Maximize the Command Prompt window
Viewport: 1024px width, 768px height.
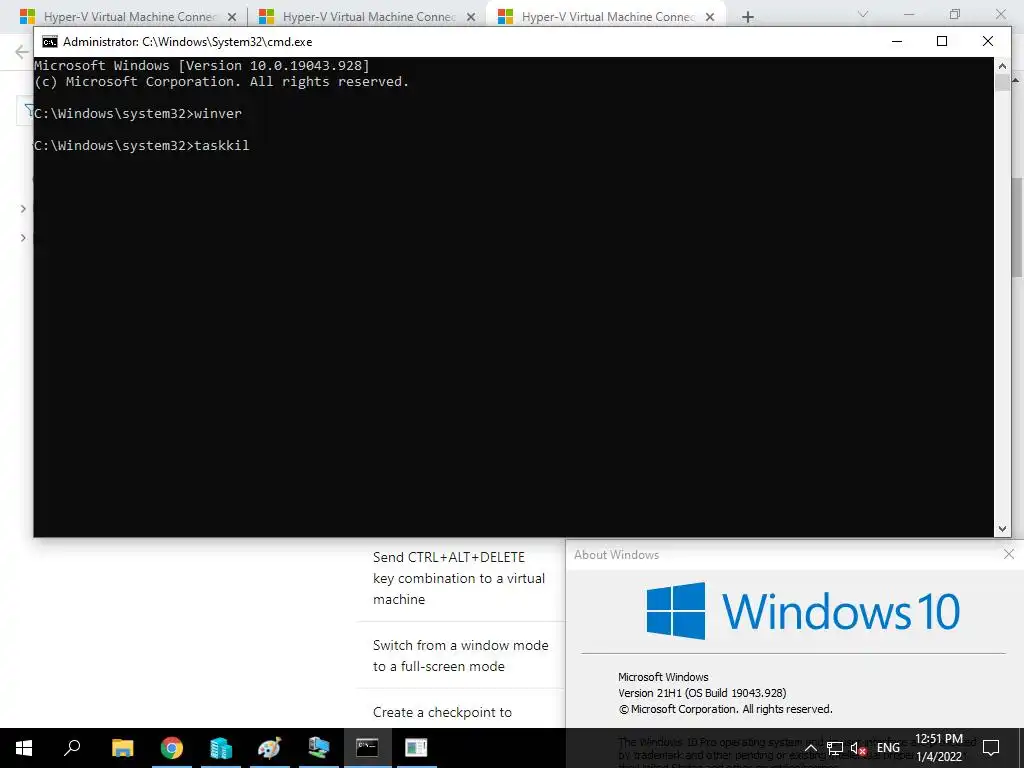coord(942,41)
